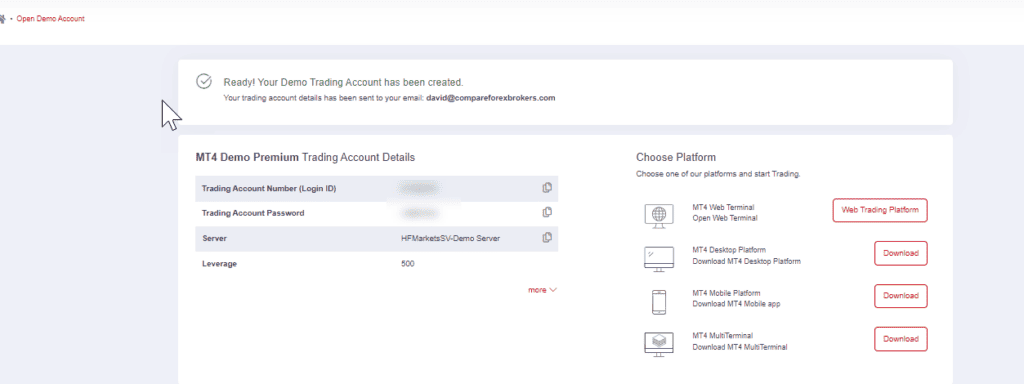1024x384 pixels.
Task: Open the Open Demo Account breadcrumb link
Action: click(x=50, y=19)
